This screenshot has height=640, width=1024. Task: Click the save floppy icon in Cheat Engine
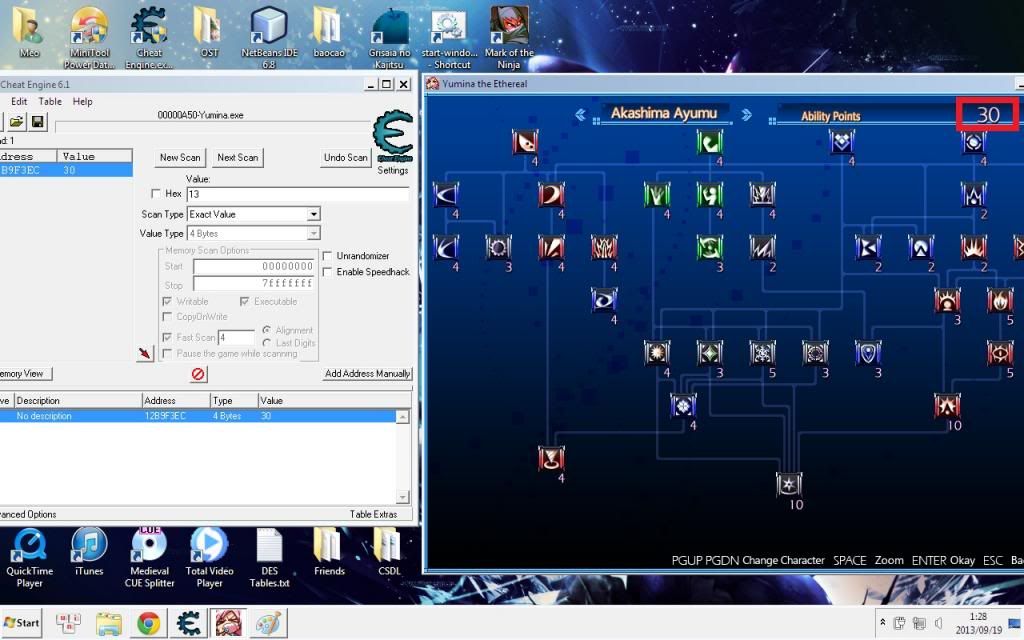pyautogui.click(x=37, y=121)
